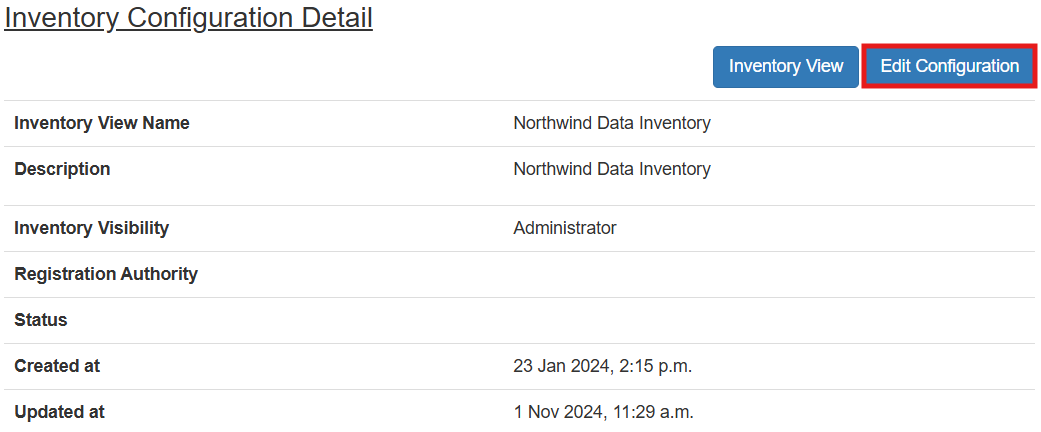
Task: Select the Inventory Visibility label
Action: click(x=91, y=228)
